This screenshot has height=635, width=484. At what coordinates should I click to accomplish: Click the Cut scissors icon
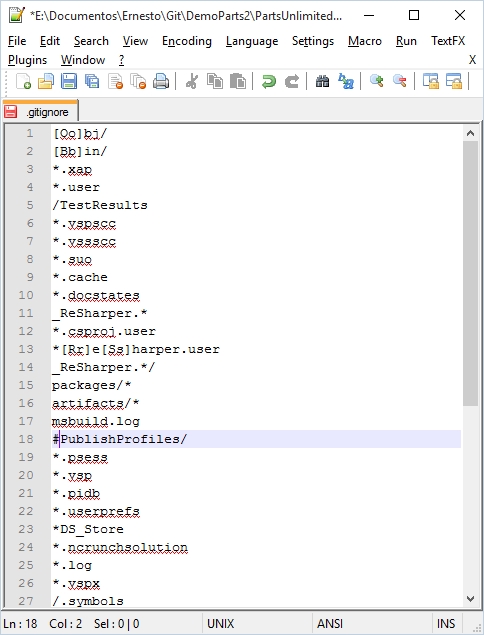(192, 81)
